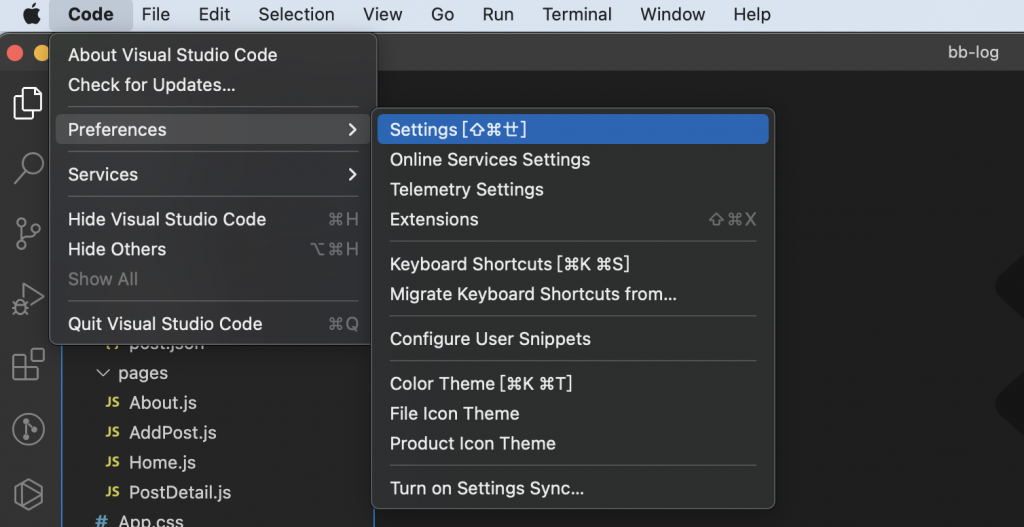Screen dimensions: 1024x527
Task: Collapse the pages folder
Action: click(103, 373)
